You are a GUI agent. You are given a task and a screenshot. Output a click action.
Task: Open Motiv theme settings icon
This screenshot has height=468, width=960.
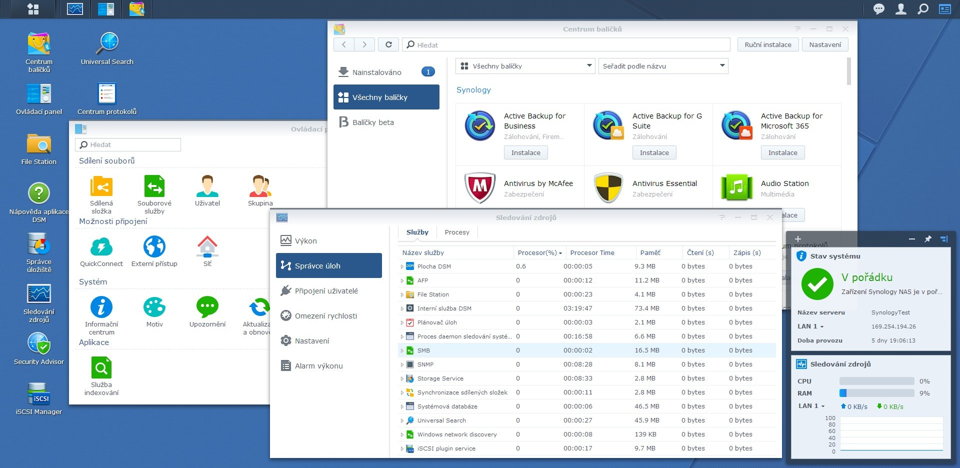click(x=154, y=307)
